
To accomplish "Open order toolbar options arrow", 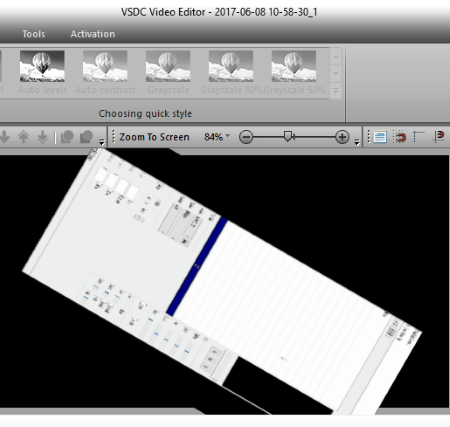I will pyautogui.click(x=102, y=142).
